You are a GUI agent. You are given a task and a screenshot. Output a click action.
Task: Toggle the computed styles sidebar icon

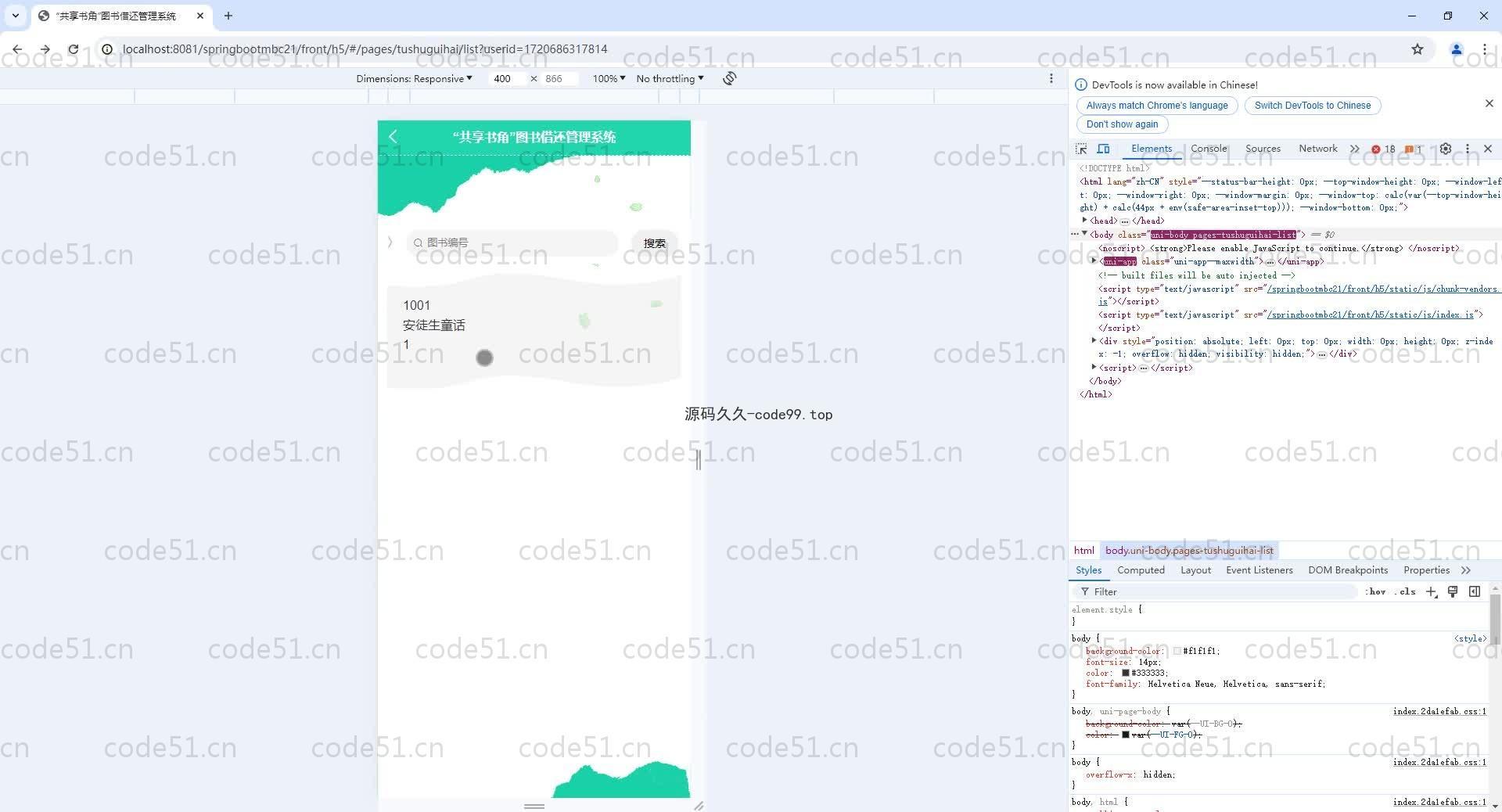(x=1475, y=591)
